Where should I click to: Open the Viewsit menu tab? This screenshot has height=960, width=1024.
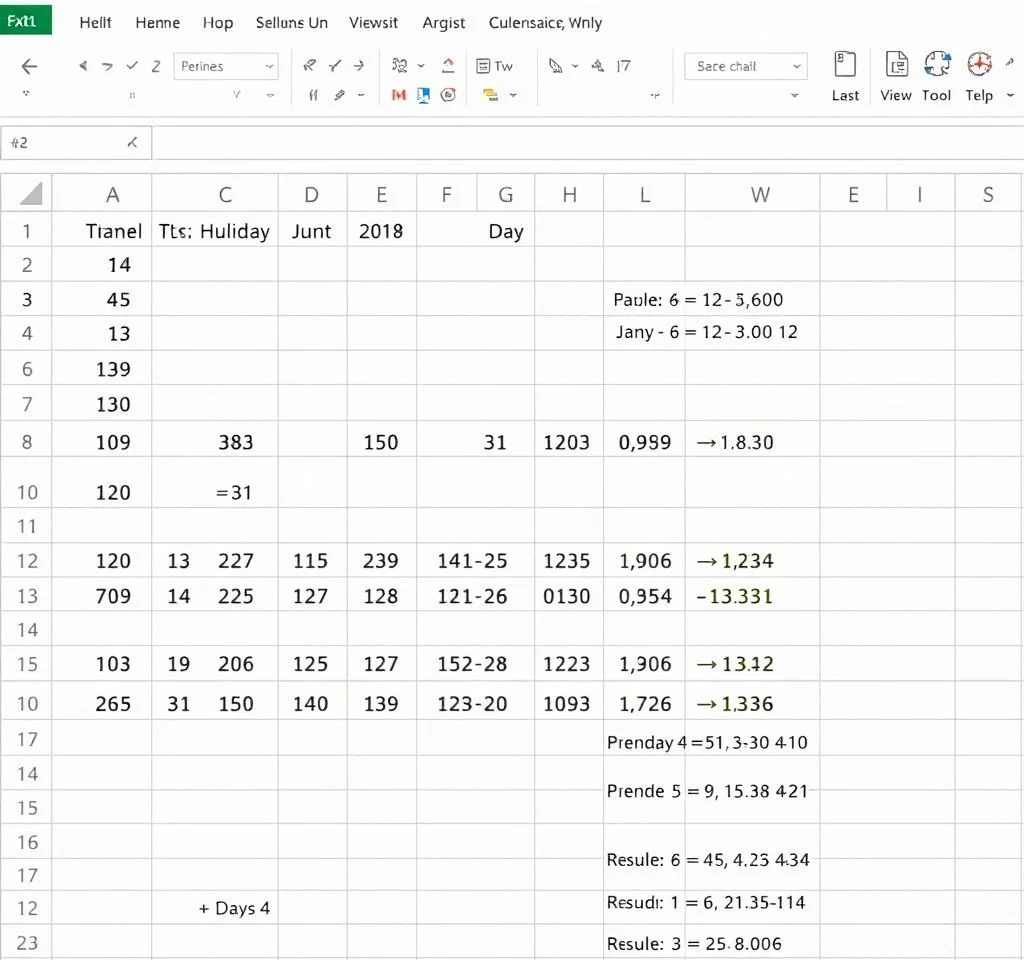tap(373, 22)
